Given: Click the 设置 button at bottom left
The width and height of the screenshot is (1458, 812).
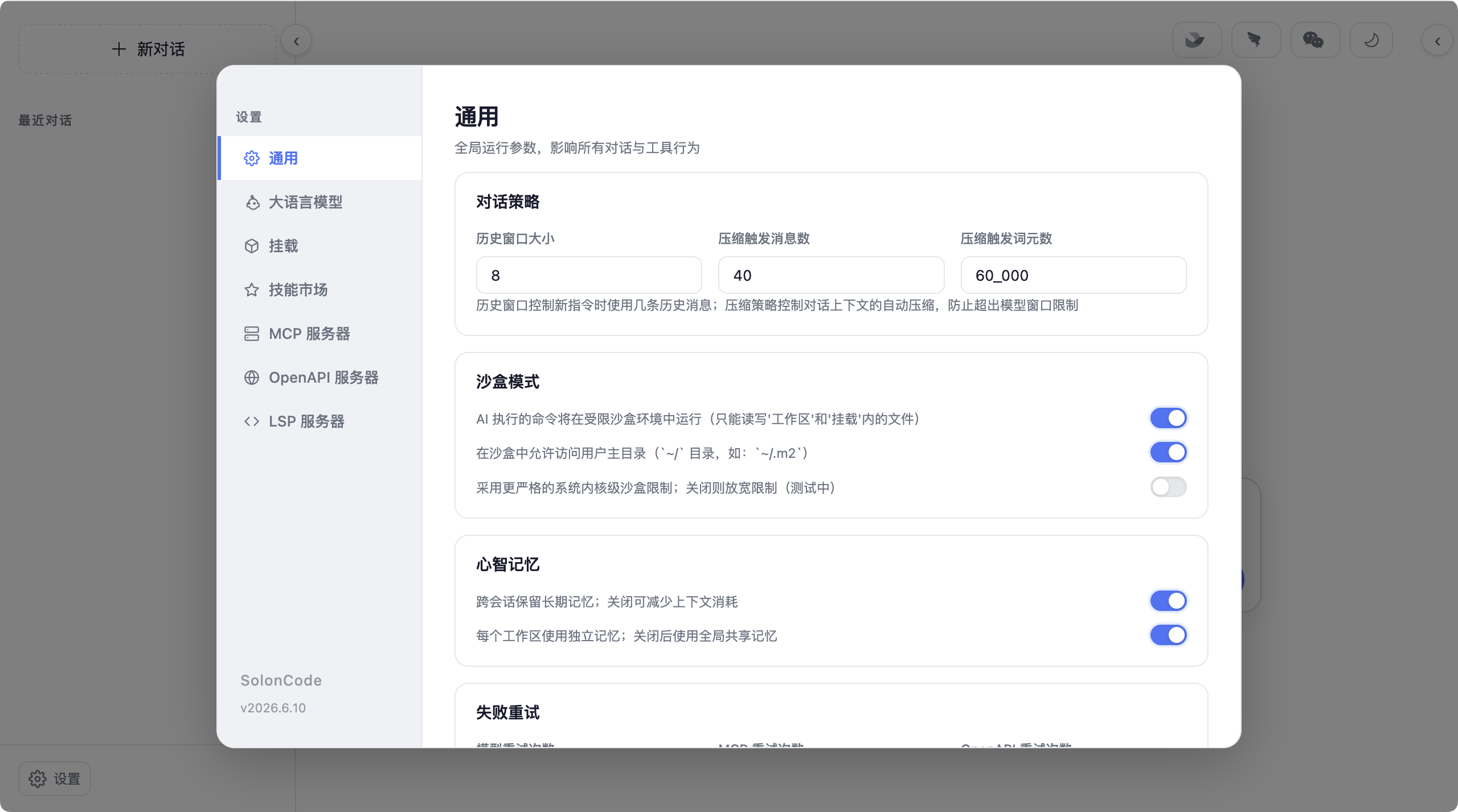Looking at the screenshot, I should pos(55,778).
